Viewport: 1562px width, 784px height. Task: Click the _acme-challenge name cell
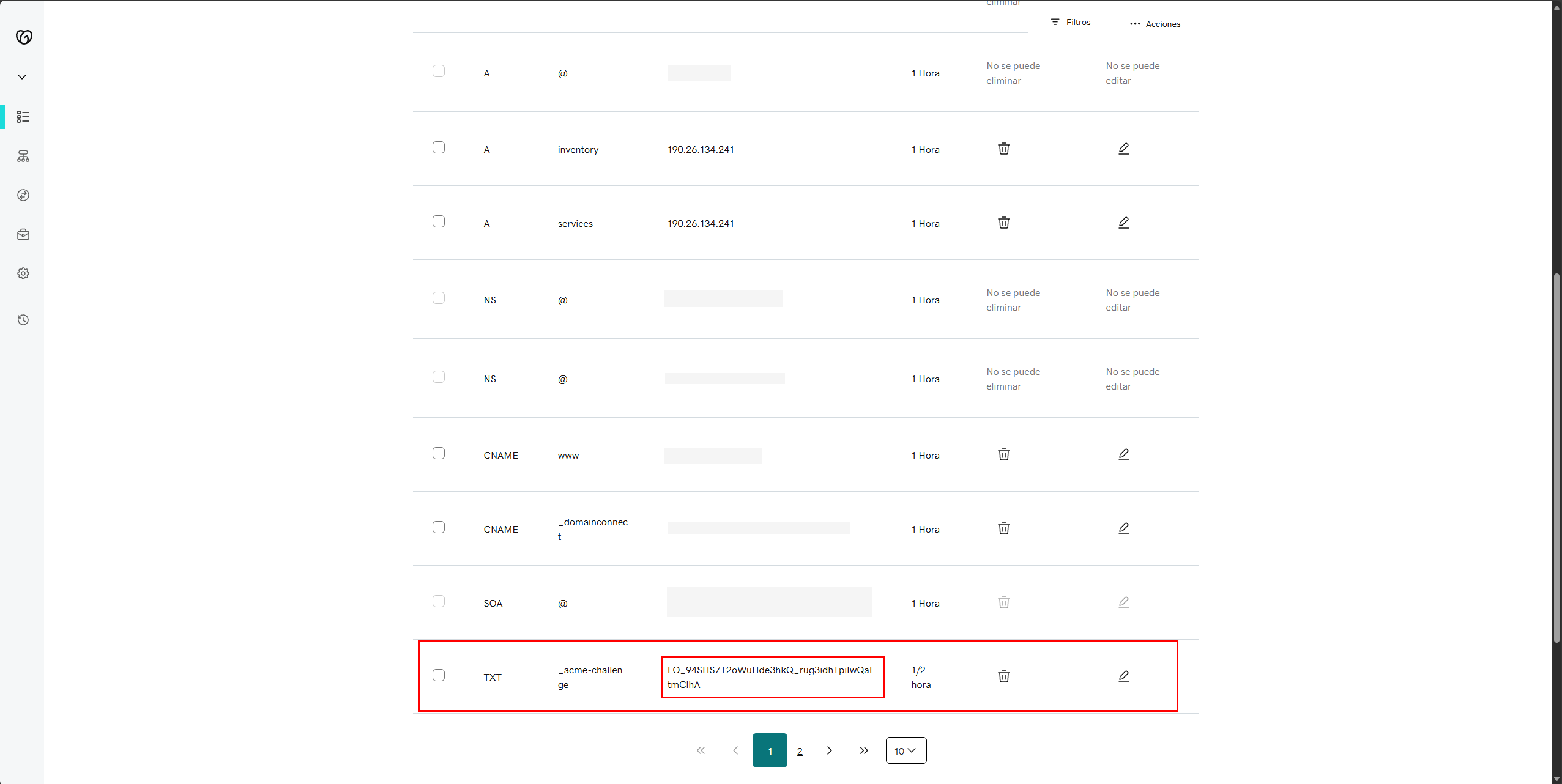coord(590,678)
